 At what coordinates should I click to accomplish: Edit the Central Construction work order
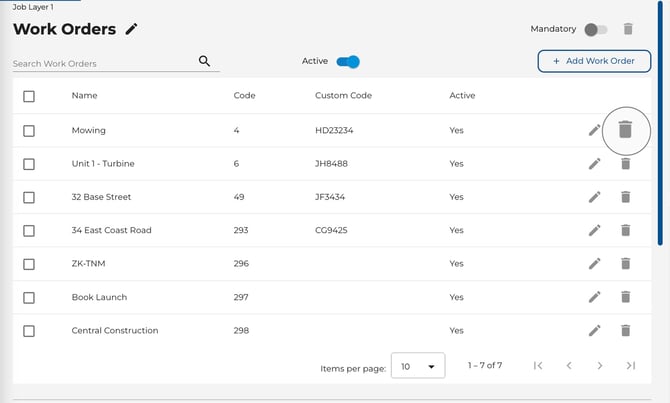(594, 330)
